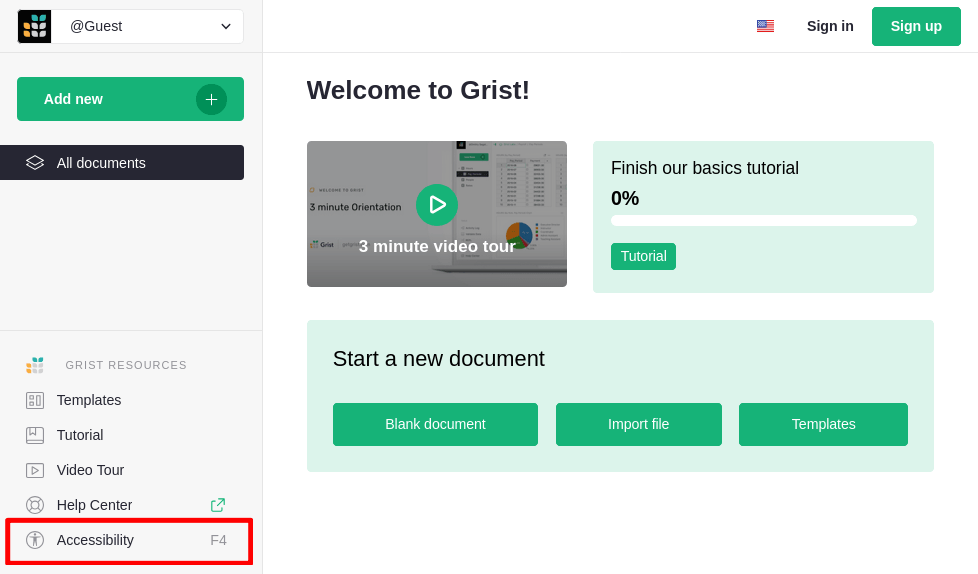Click the Finish our basics tutorial title

coord(705,168)
